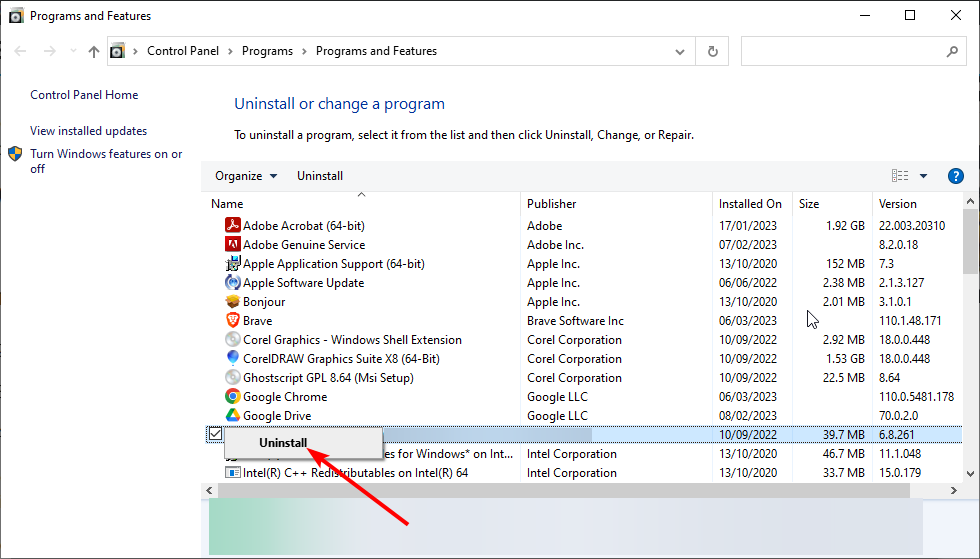Click the Adobe Acrobat (64-bit) program icon
This screenshot has height=559, width=980.
pos(232,225)
